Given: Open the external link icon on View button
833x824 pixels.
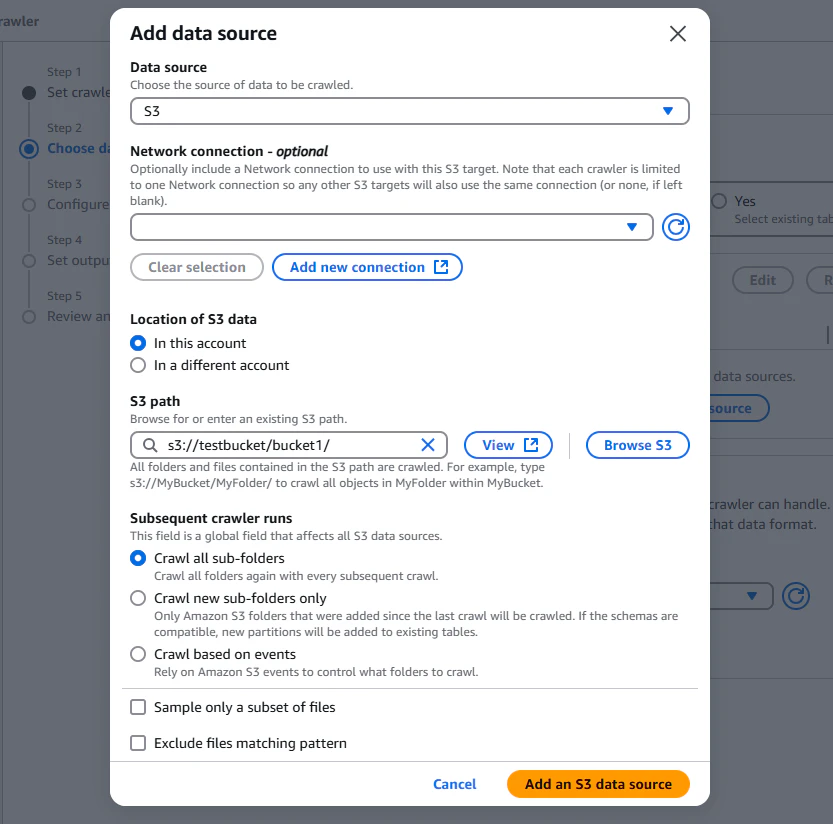Looking at the screenshot, I should coord(531,445).
